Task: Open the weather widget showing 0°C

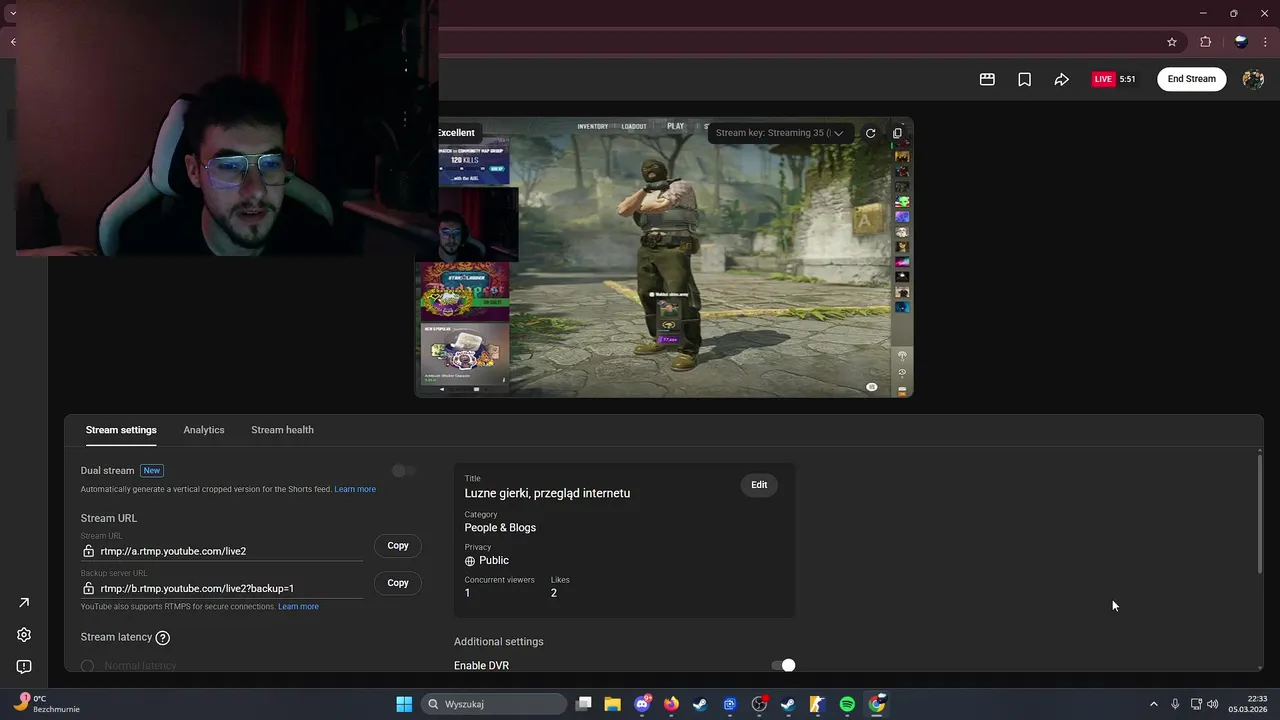Action: [45, 704]
